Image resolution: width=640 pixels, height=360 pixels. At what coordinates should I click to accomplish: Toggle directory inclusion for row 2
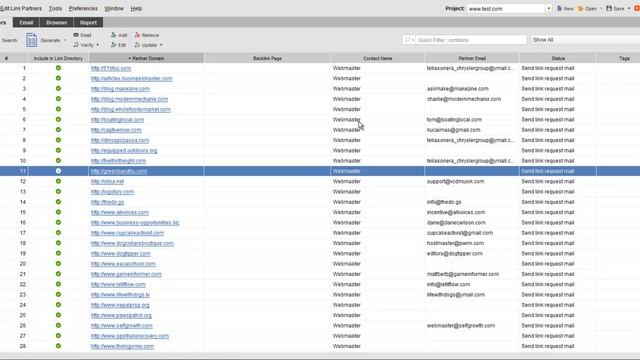click(58, 78)
